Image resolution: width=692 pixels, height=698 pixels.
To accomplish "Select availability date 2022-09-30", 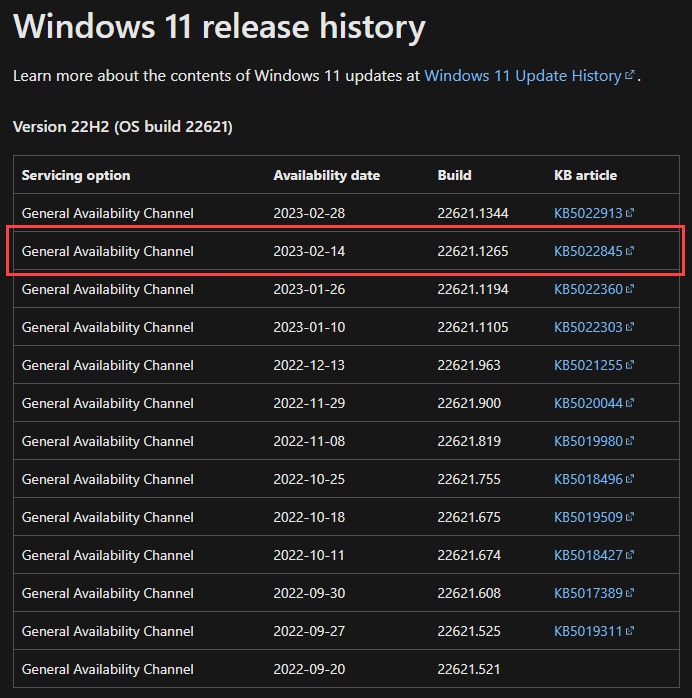I will (x=309, y=593).
